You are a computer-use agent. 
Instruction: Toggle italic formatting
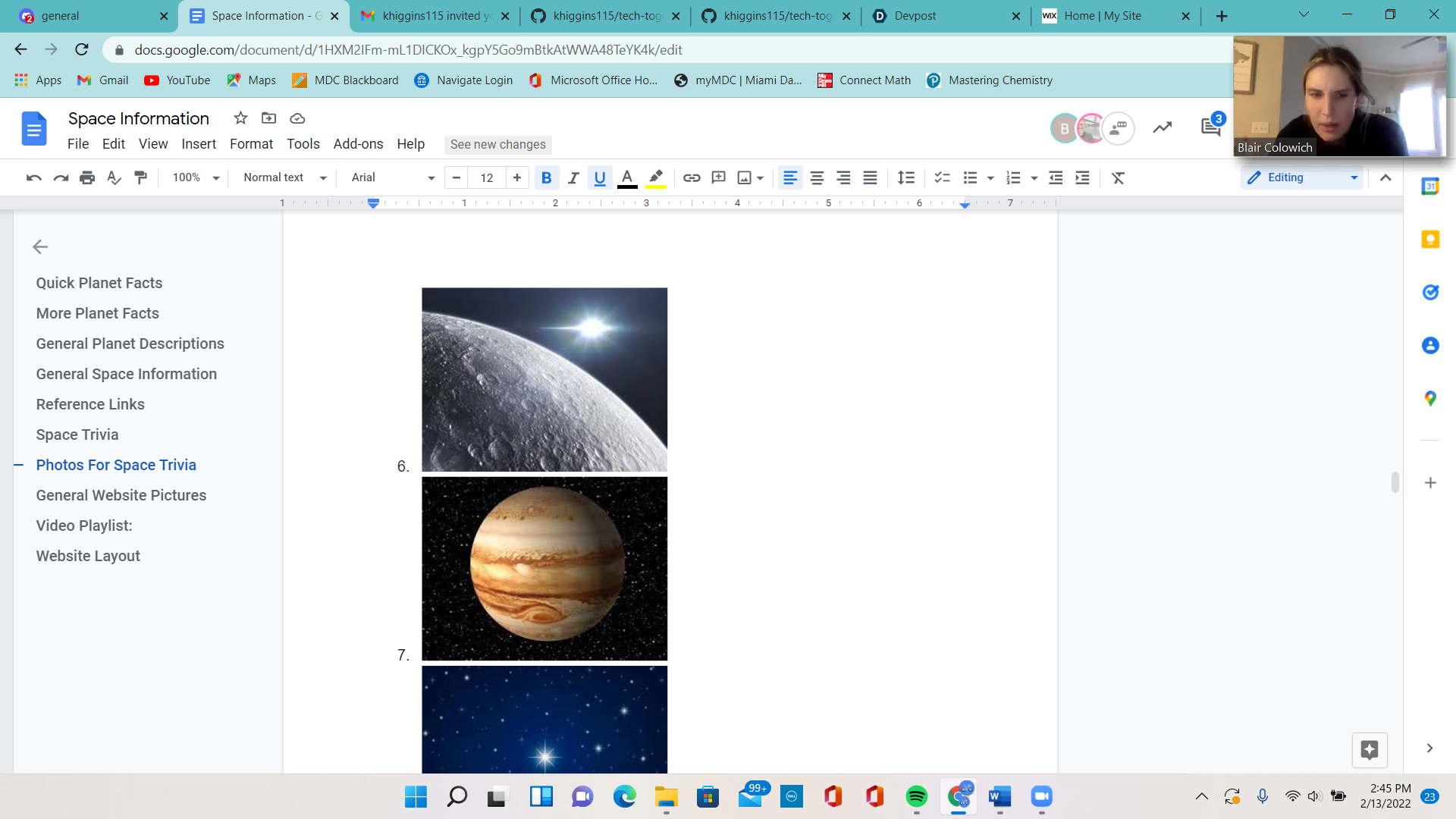(573, 177)
